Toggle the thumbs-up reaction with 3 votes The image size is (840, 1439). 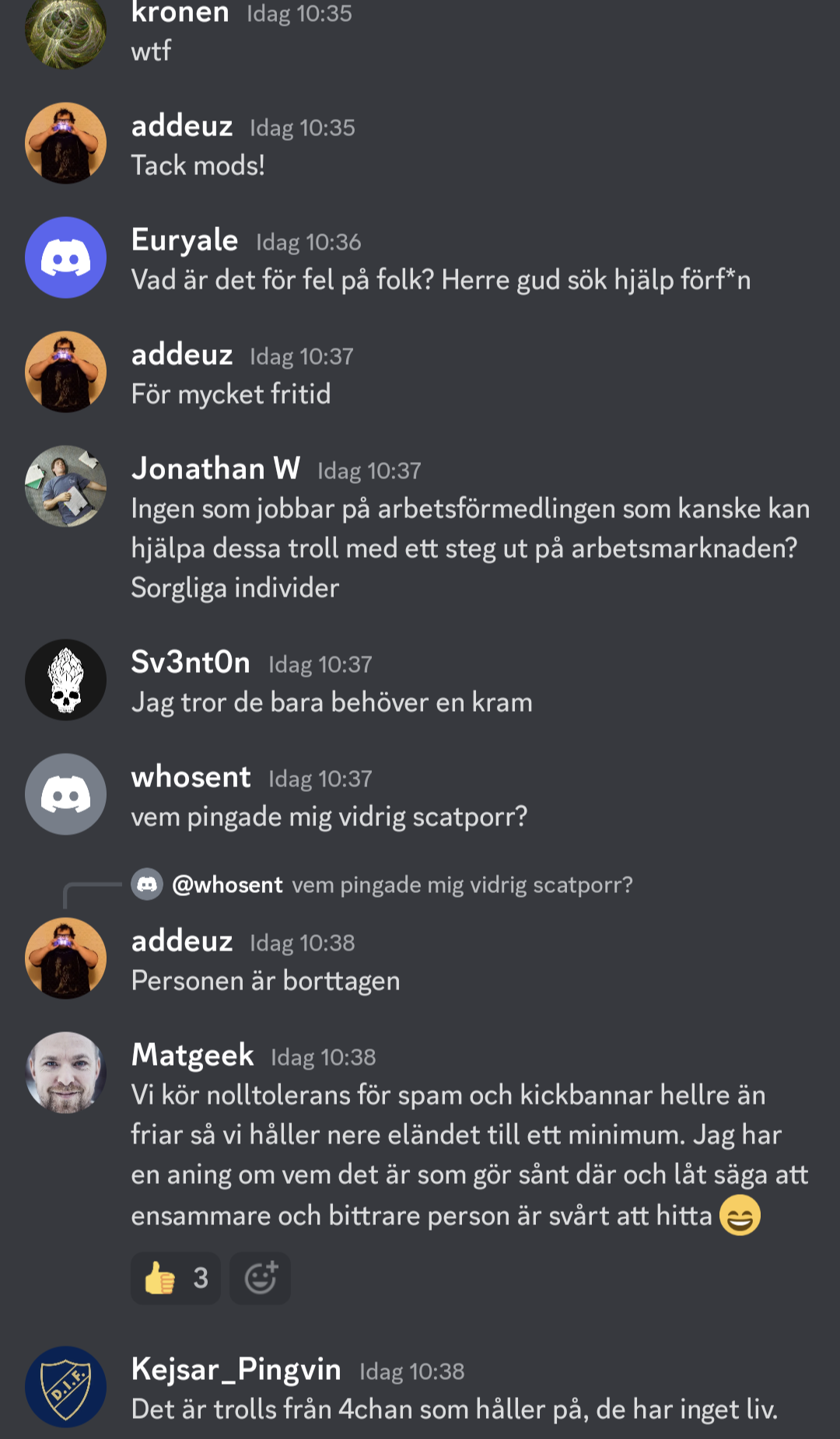(x=176, y=1278)
